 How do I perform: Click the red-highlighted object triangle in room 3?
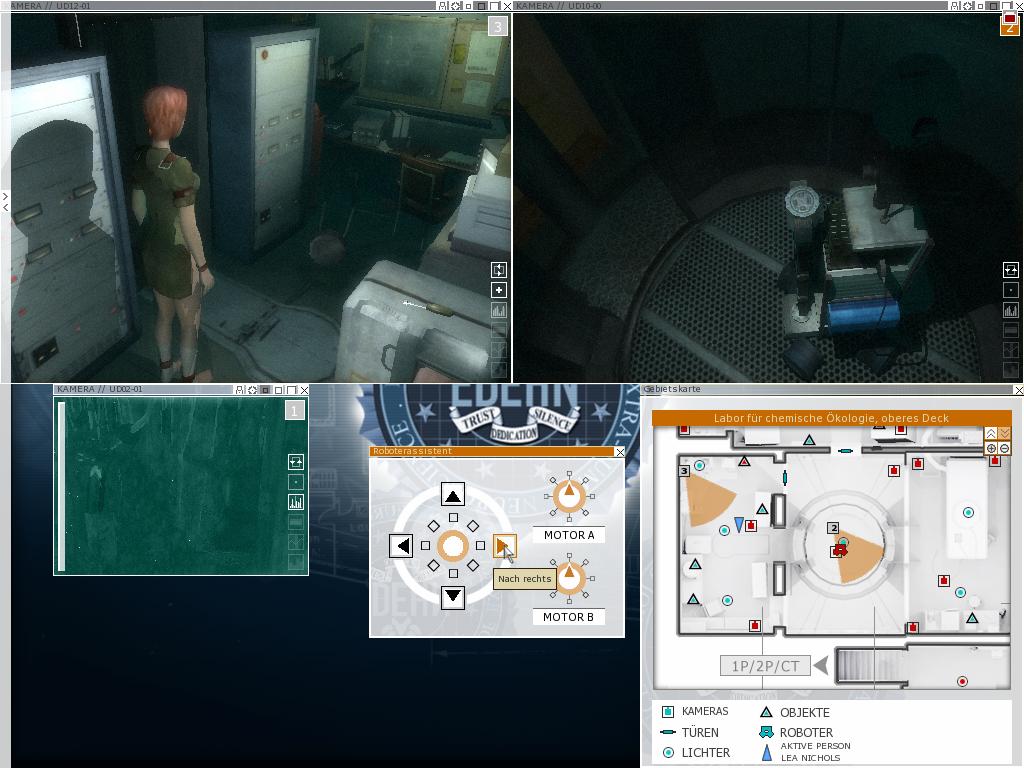click(x=744, y=462)
